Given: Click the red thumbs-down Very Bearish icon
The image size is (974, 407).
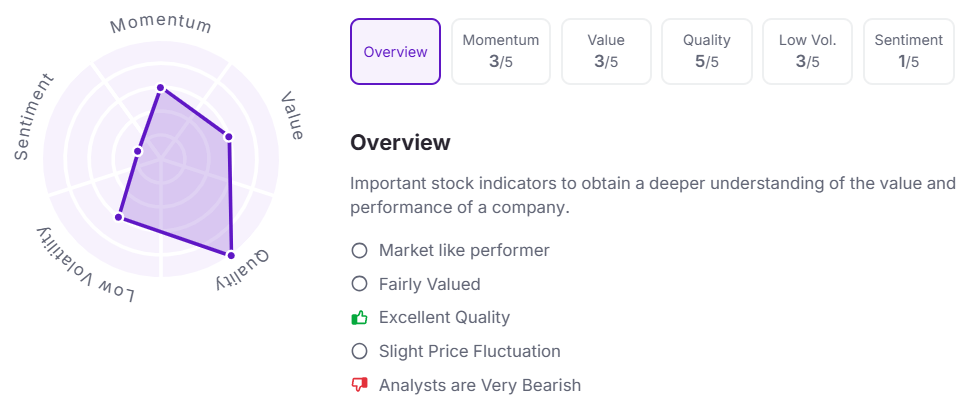Looking at the screenshot, I should [360, 385].
